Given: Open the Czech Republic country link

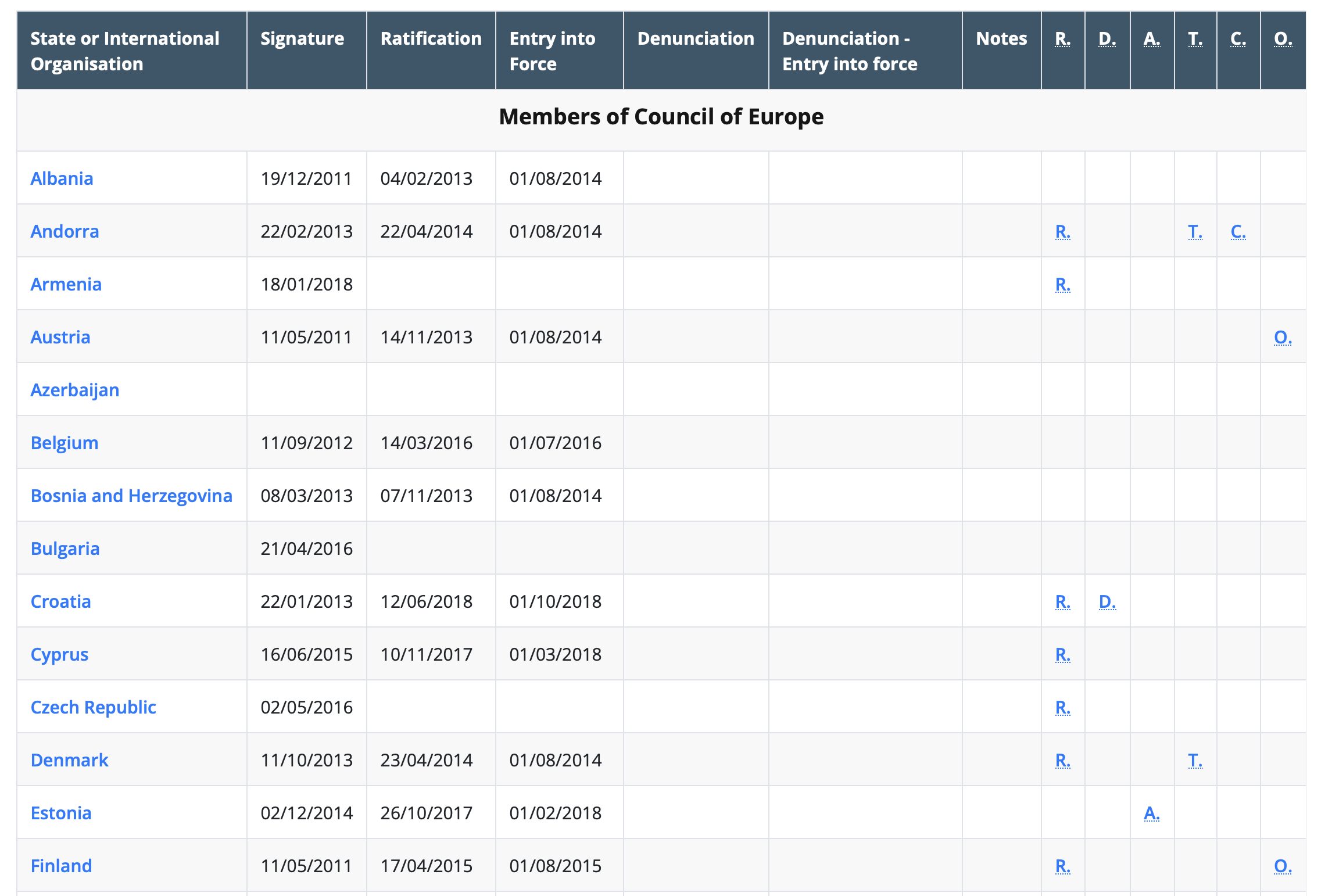Looking at the screenshot, I should coord(93,707).
